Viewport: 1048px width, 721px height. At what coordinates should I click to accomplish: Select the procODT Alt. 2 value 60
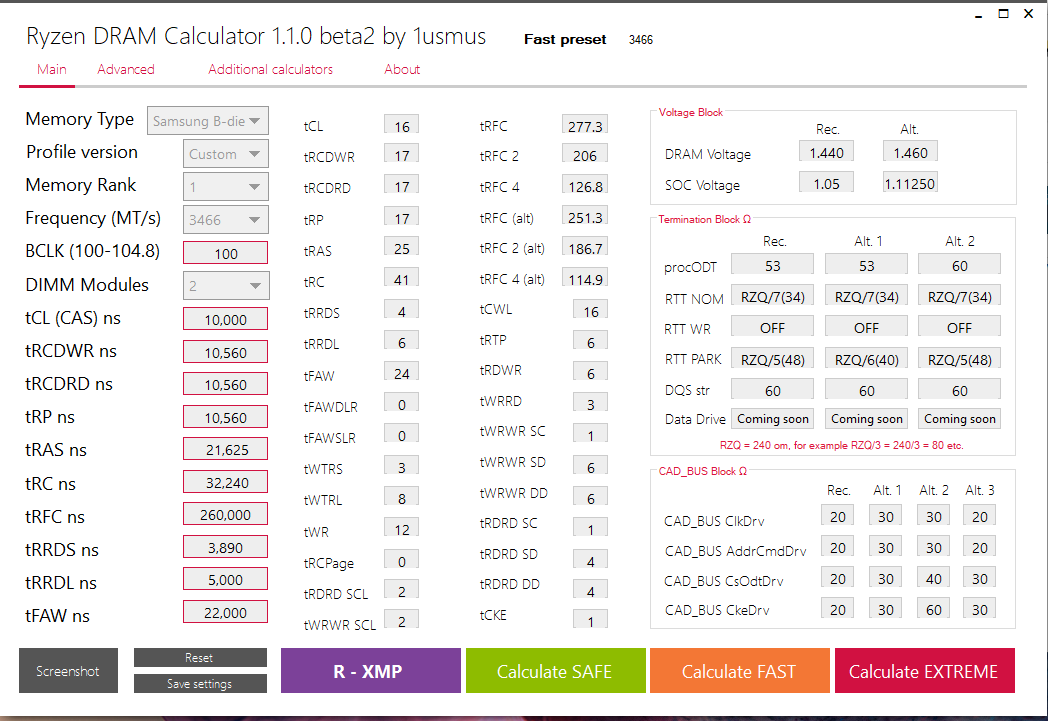pos(960,265)
